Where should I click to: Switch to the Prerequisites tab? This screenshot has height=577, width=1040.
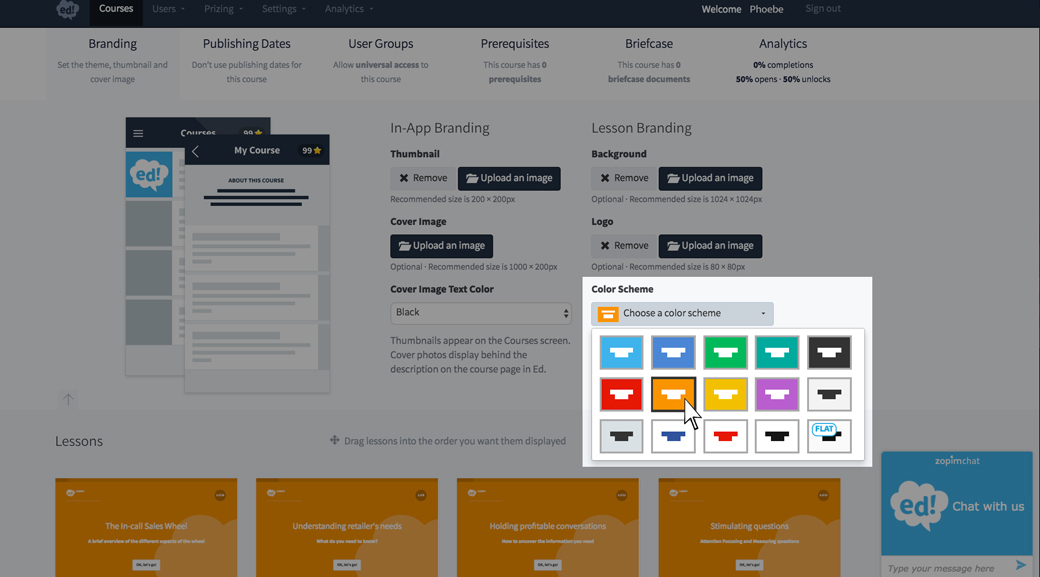tap(515, 61)
